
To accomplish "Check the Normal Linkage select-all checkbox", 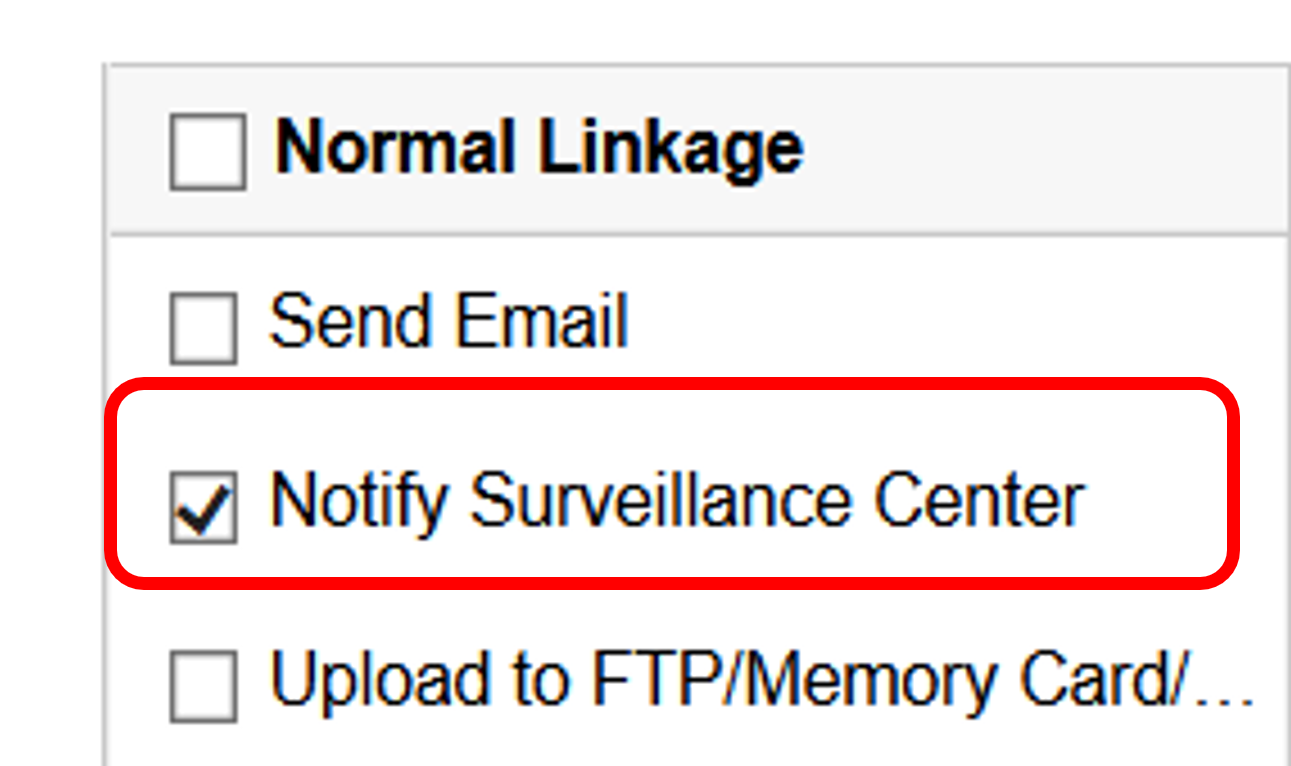I will (207, 152).
